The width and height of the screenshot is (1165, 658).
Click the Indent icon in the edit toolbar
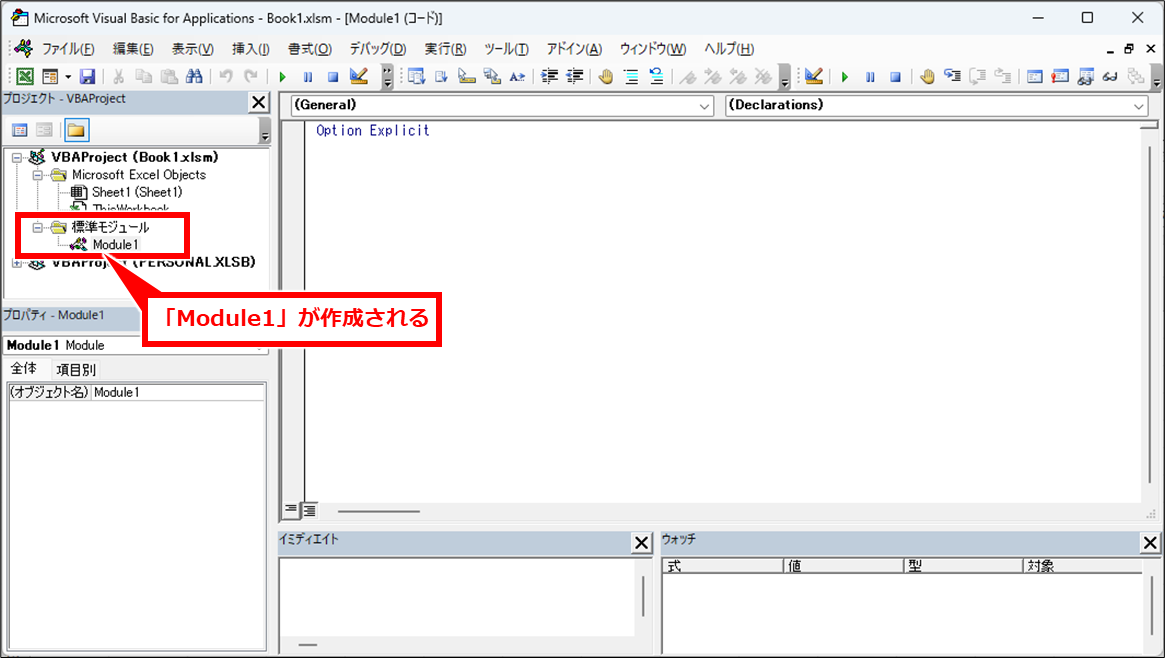[x=549, y=76]
